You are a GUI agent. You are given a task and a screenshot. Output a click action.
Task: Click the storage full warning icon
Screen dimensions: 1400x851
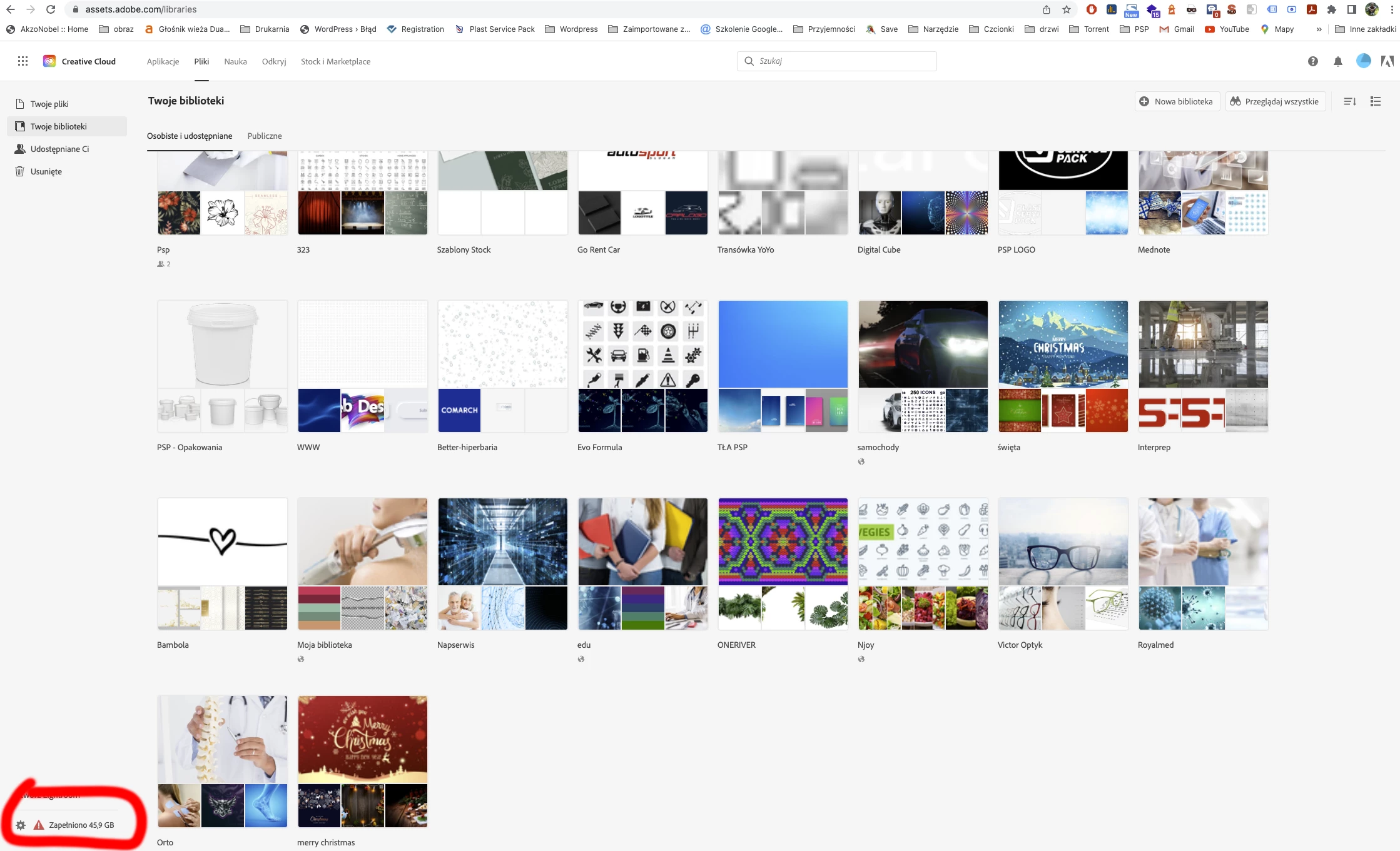point(39,825)
